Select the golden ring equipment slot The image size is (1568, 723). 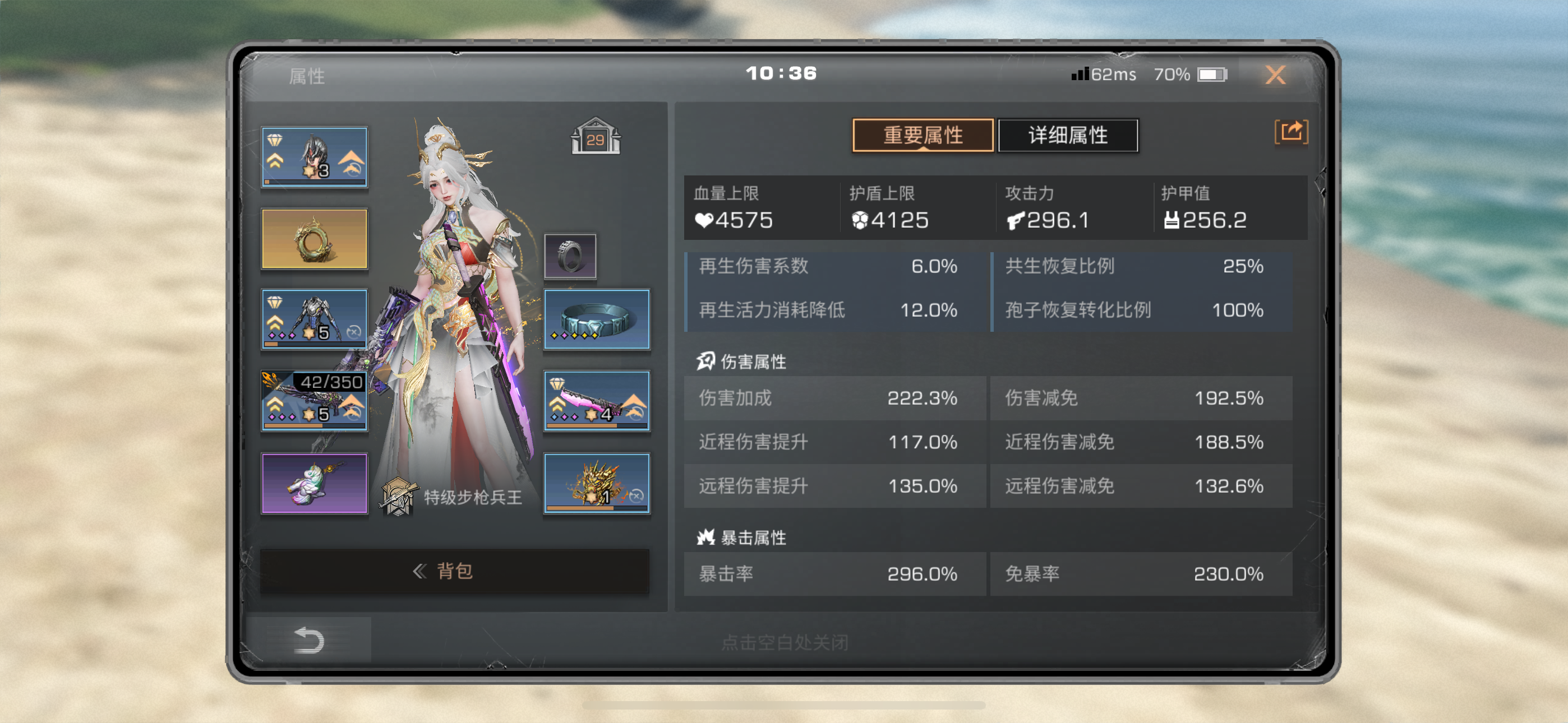[314, 239]
